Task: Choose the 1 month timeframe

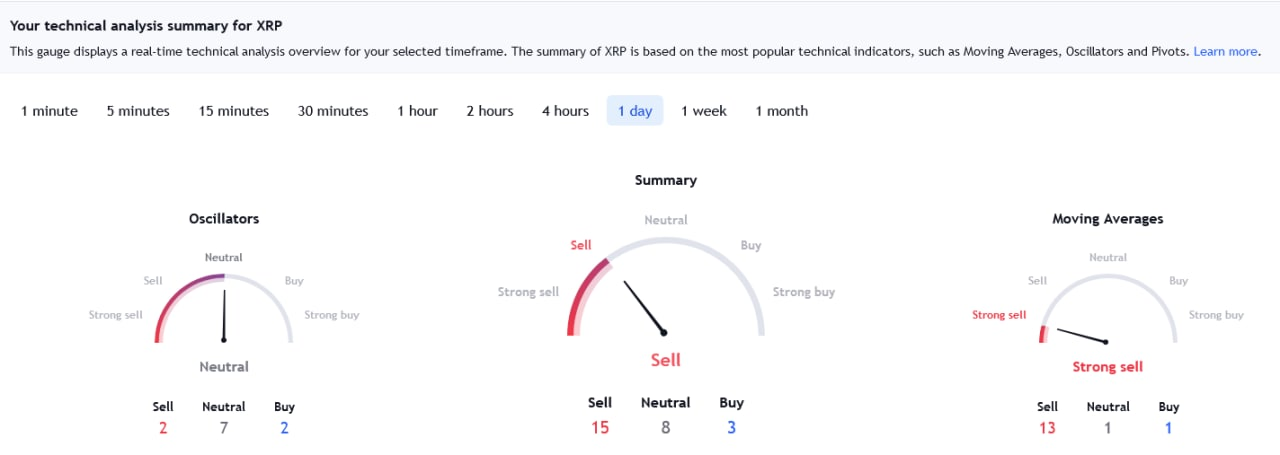Action: (x=782, y=111)
